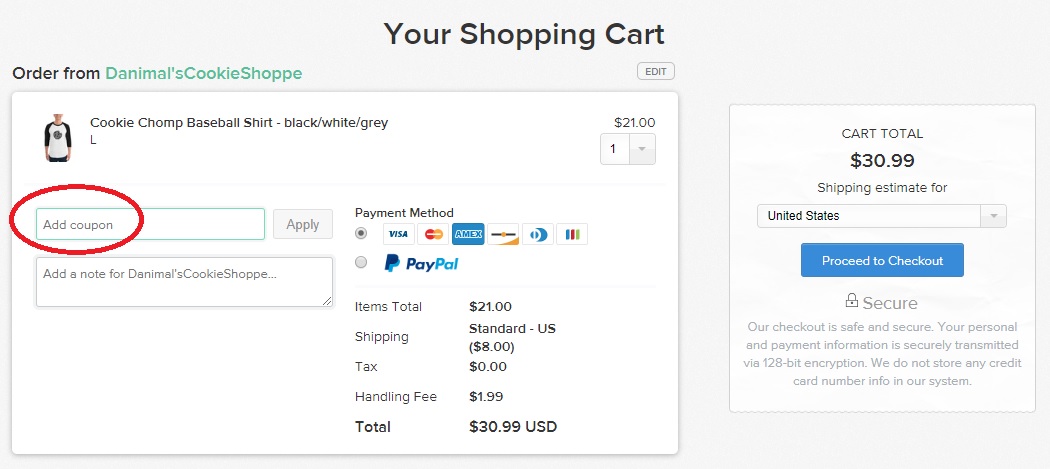
Task: Click the Mastercard icon
Action: 433,234
